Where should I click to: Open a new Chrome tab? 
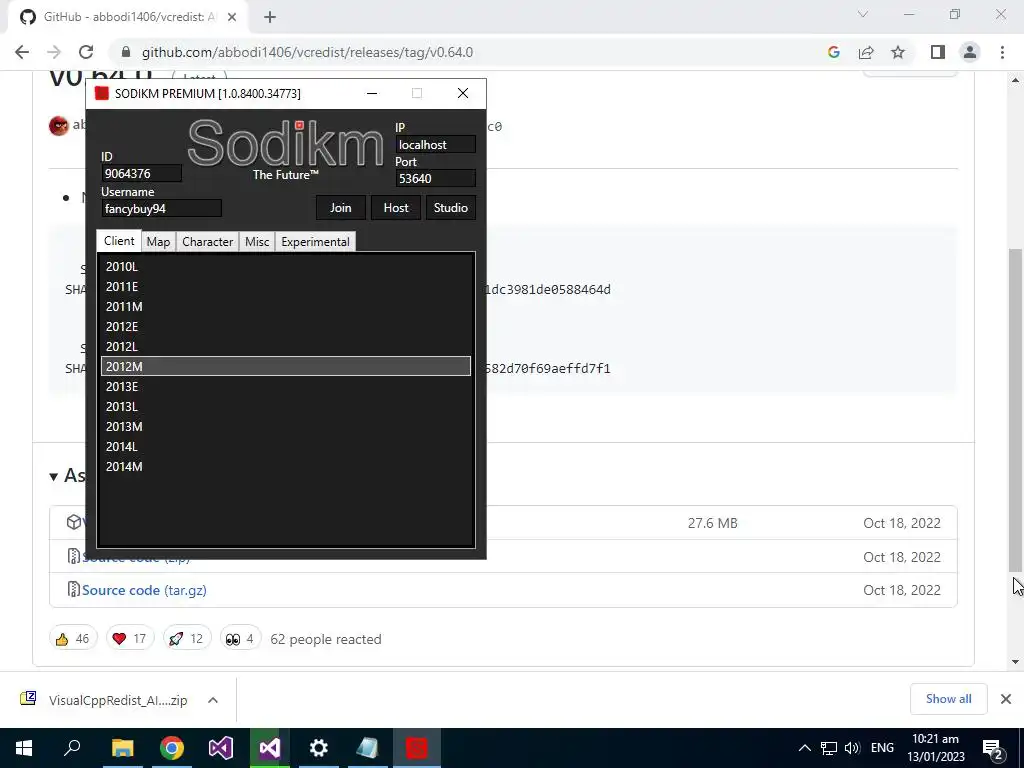270,17
